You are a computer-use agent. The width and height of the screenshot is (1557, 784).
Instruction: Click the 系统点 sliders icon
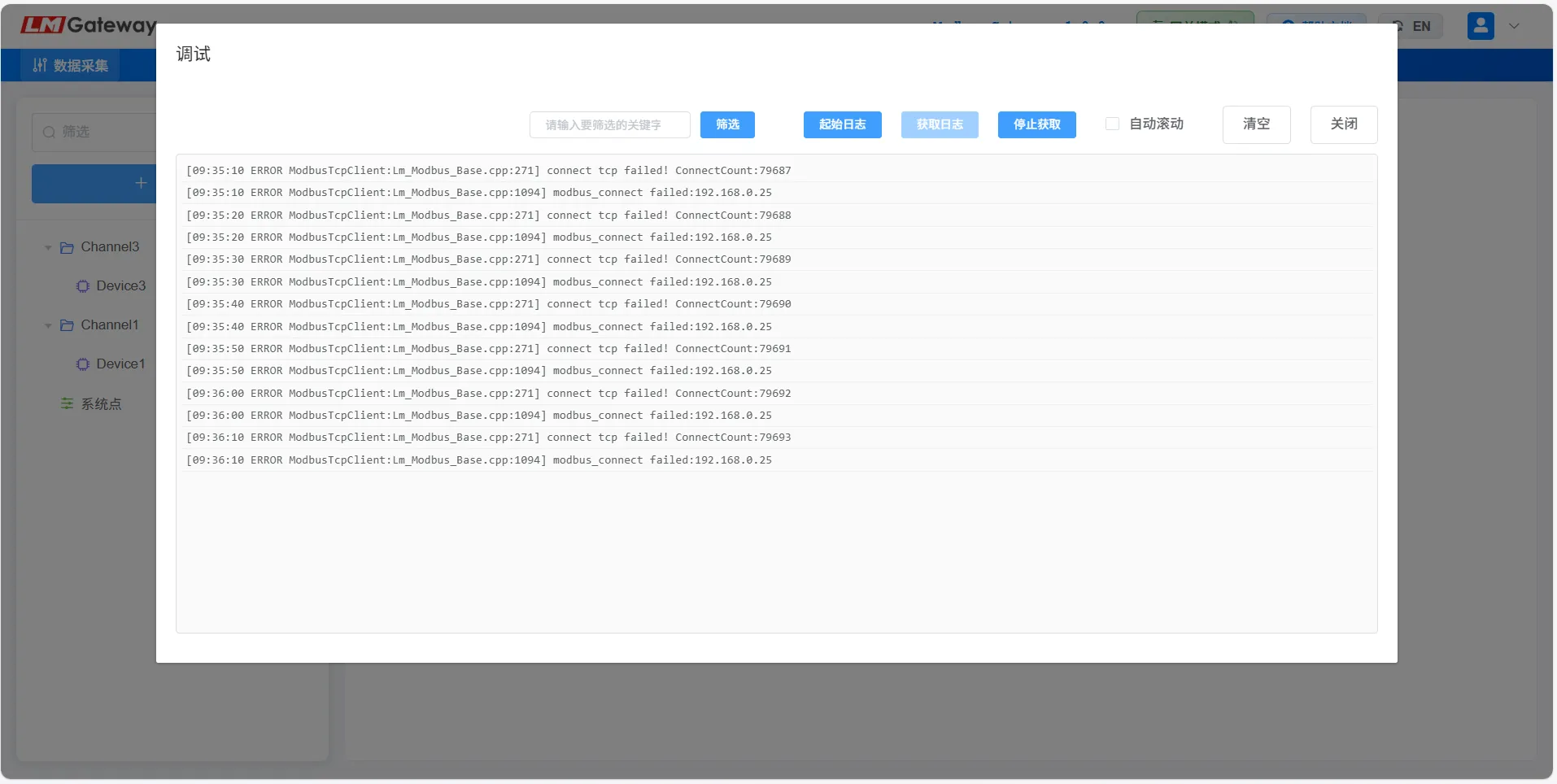pyautogui.click(x=67, y=404)
